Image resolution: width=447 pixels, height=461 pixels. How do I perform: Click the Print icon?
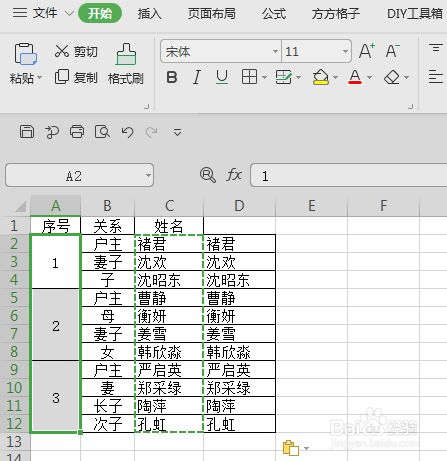tap(77, 131)
